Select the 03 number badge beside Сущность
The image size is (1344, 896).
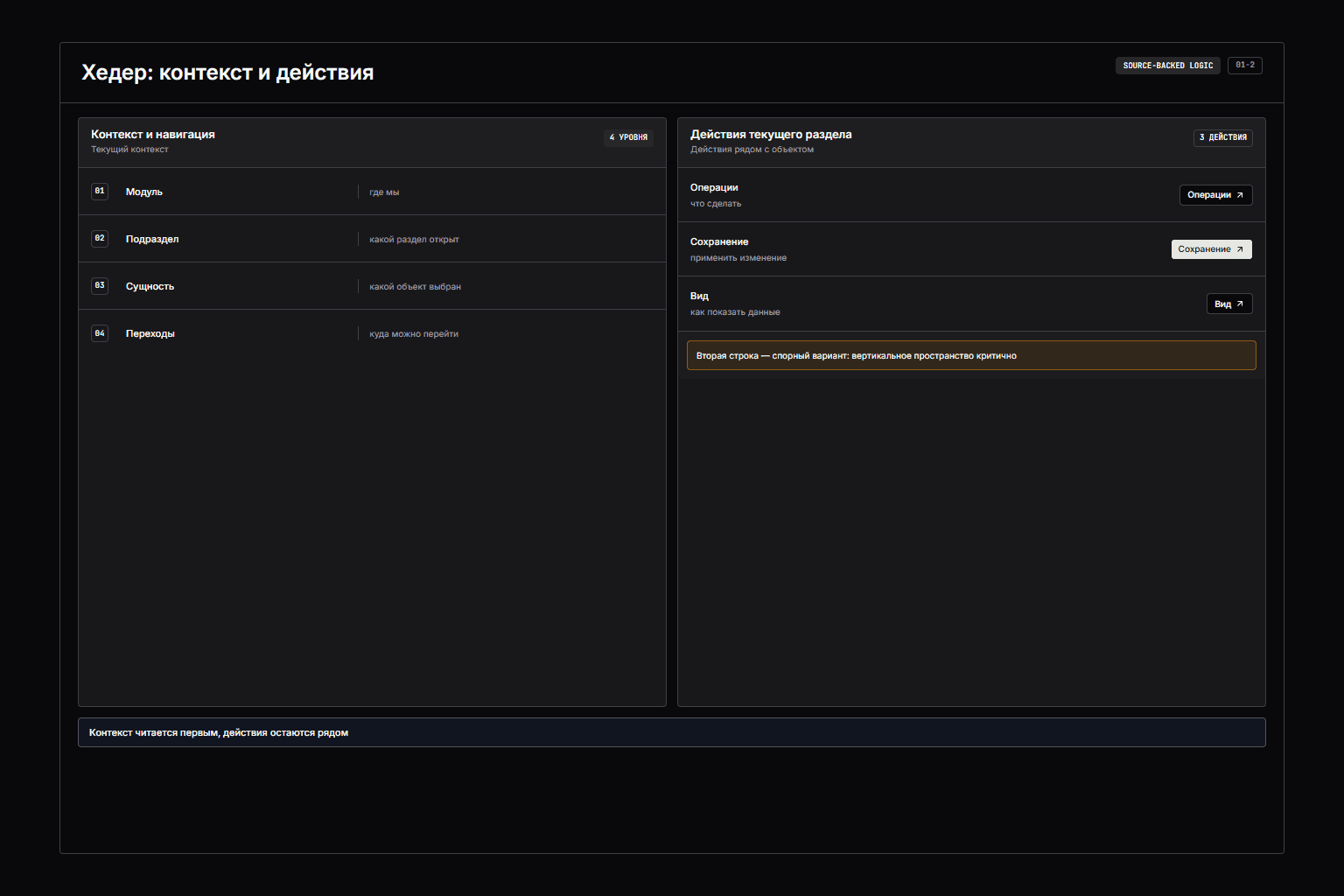point(100,285)
